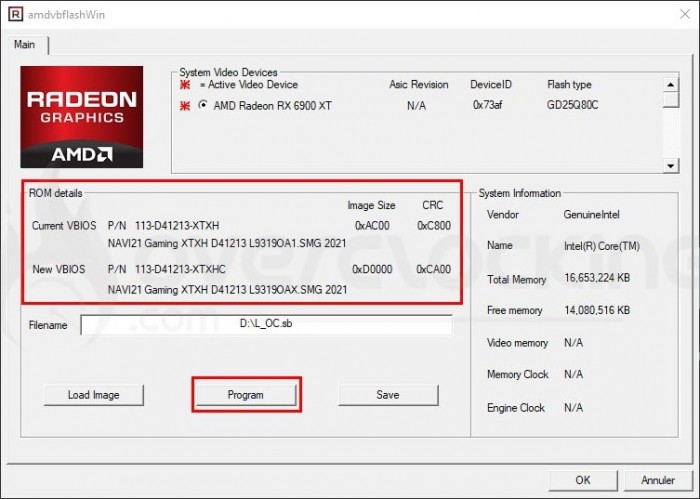Click the AMD Radeon RX 6900 XT device name
This screenshot has width=700, height=499.
(272, 106)
